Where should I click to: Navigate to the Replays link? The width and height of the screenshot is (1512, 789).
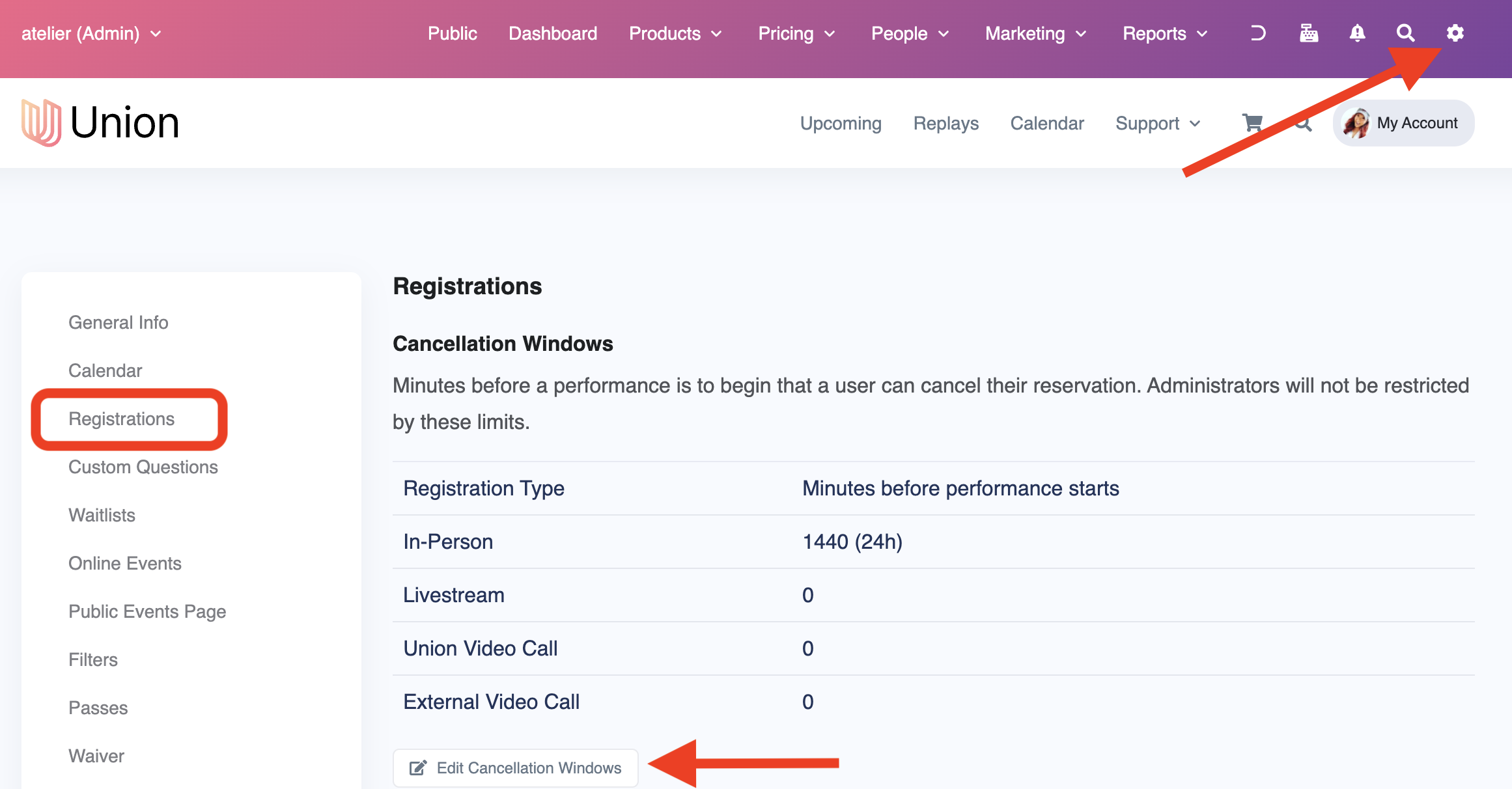(945, 123)
